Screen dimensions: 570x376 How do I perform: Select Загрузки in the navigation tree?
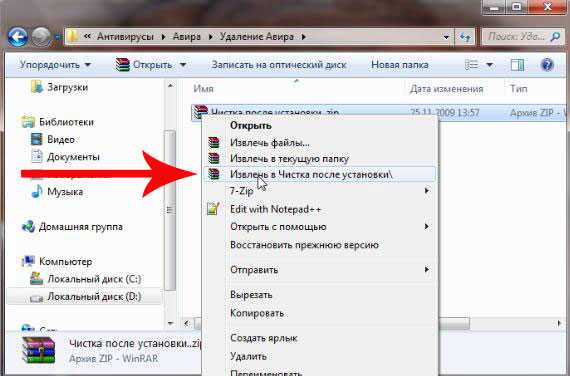pyautogui.click(x=68, y=87)
